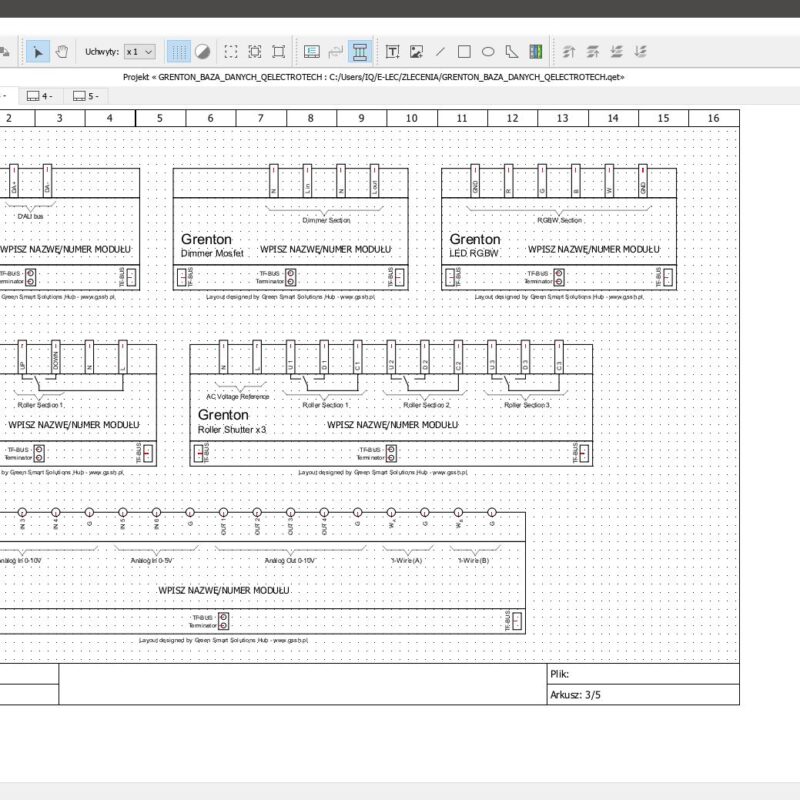Switch to folio tab 5
800x800 pixels.
click(85, 96)
